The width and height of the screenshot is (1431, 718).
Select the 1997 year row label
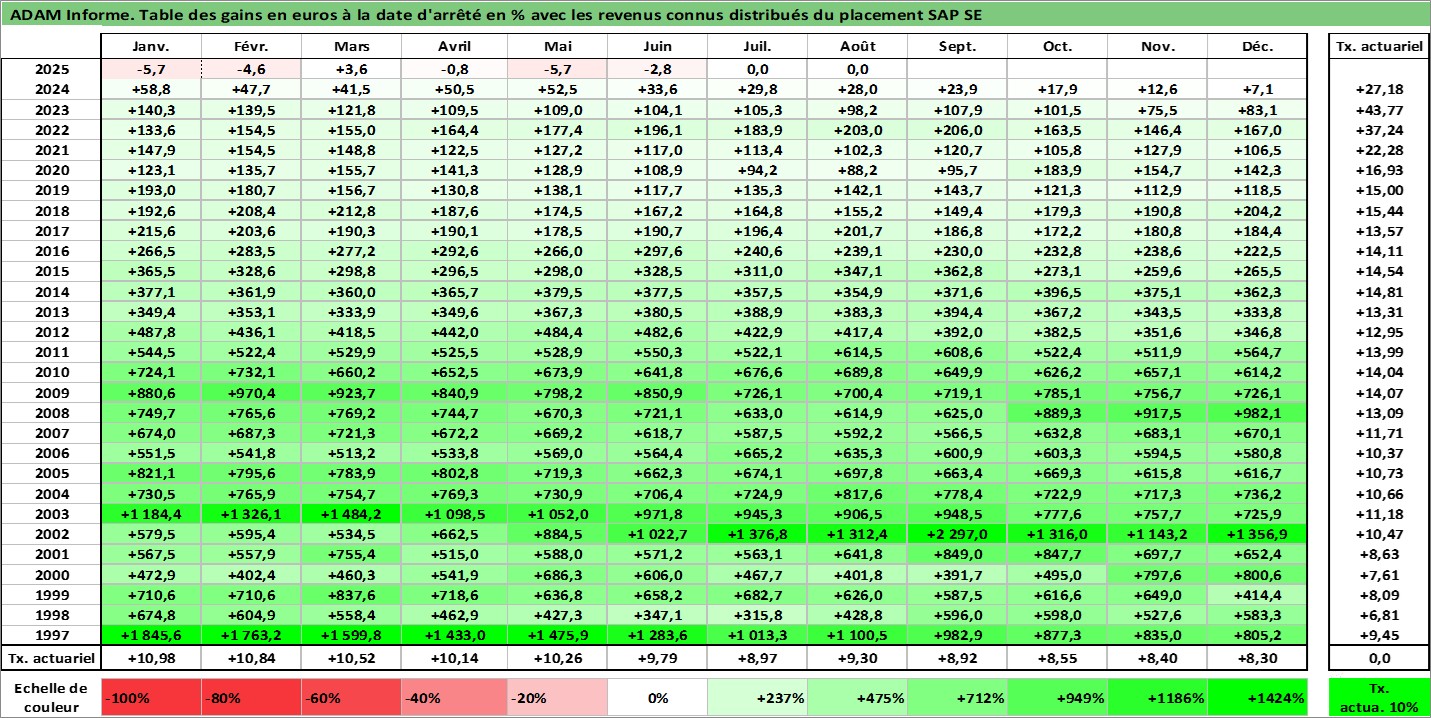[x=51, y=636]
